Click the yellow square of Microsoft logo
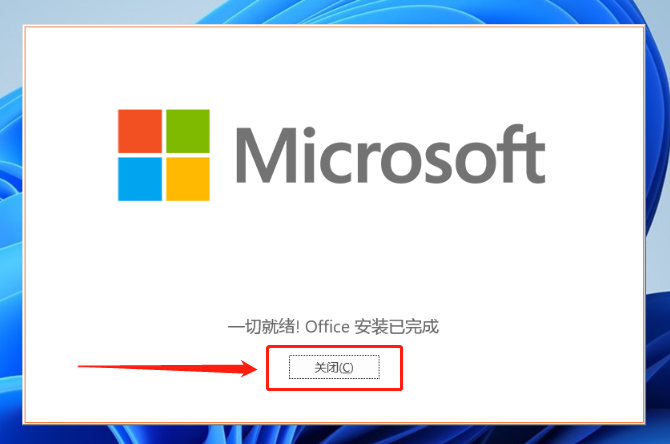Screen dimensions: 670x444 tap(188, 179)
